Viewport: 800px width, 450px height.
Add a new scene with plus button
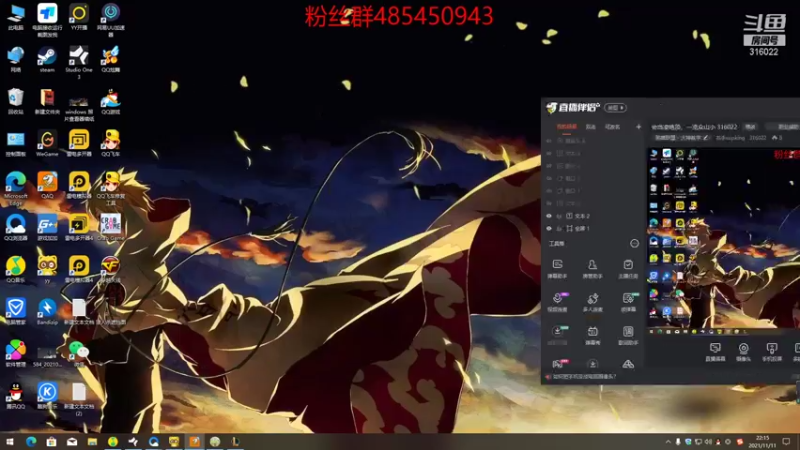(638, 127)
